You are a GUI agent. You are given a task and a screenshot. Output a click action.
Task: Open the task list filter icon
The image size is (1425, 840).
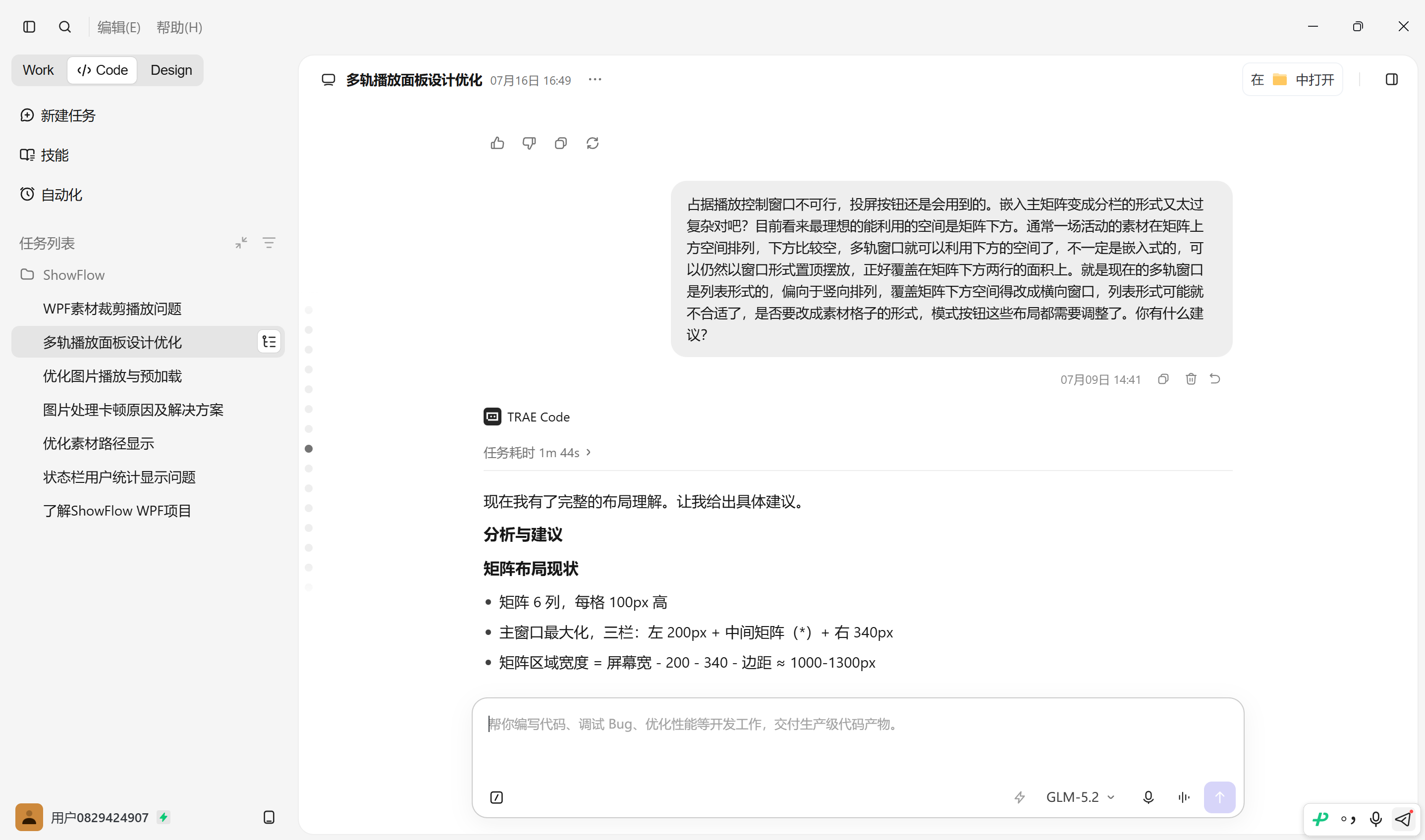pos(269,243)
